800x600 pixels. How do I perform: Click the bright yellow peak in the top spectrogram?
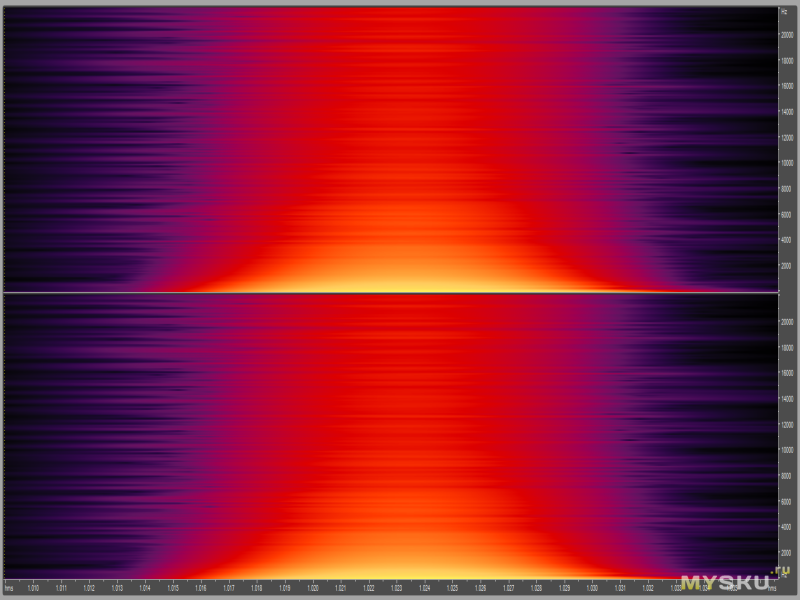[400, 280]
